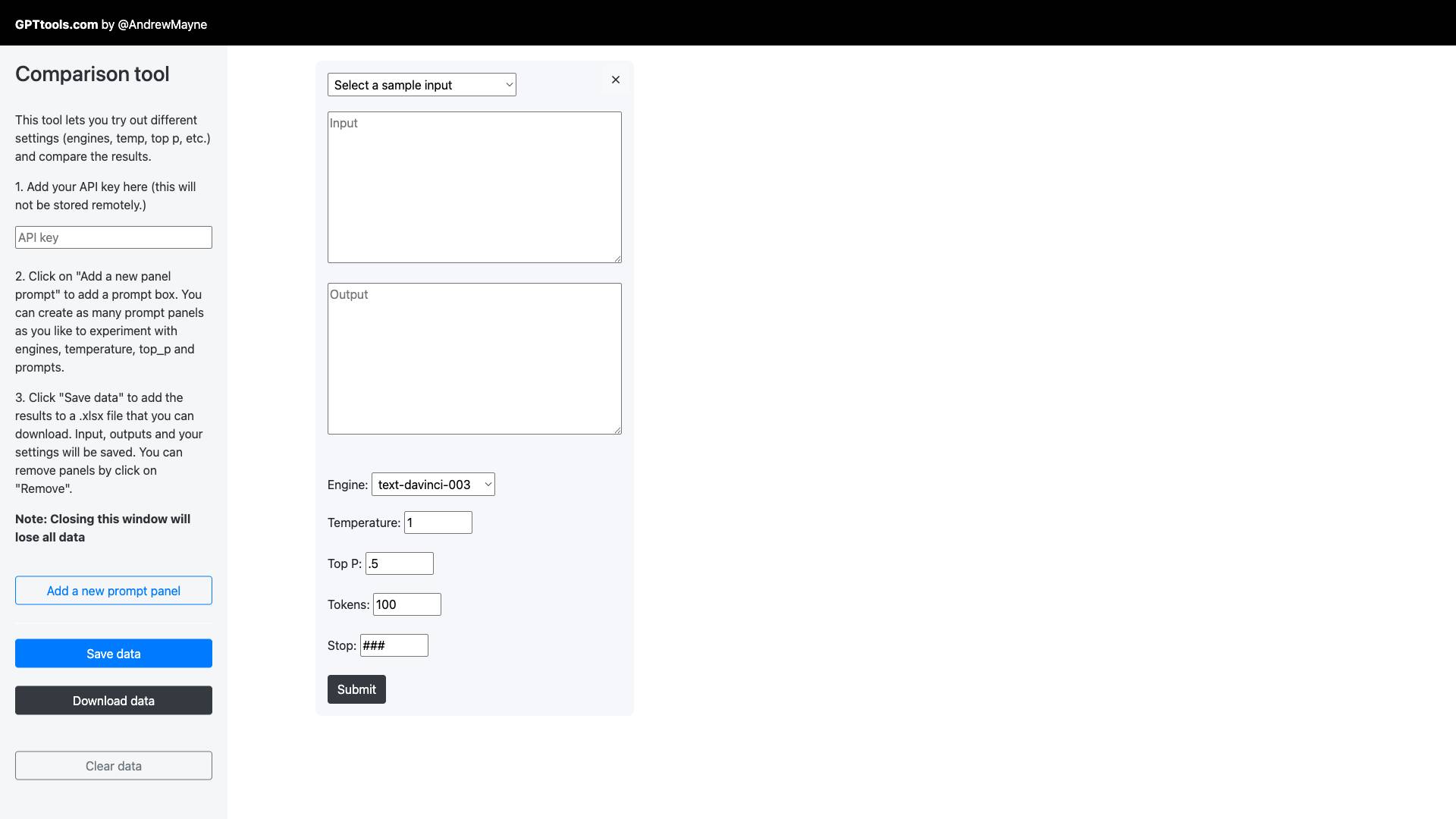Click the Stop sequence field

coord(394,645)
